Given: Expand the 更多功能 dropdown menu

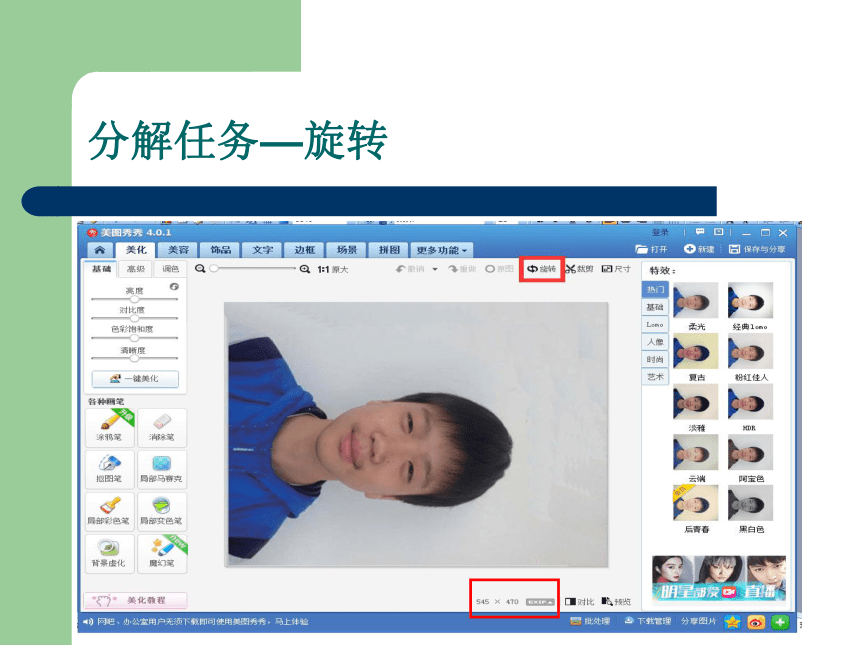Looking at the screenshot, I should (442, 250).
